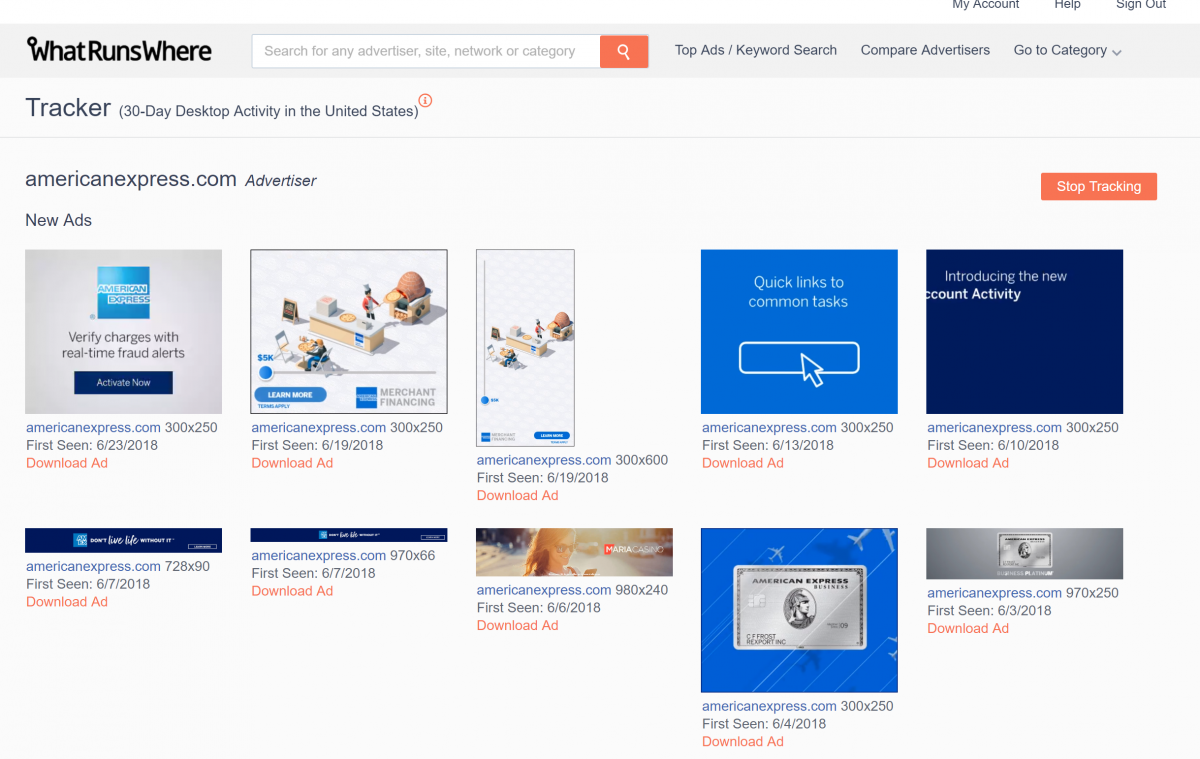Viewport: 1200px width, 759px height.
Task: Download the 970x250 Business Platinum ad
Action: 968,628
